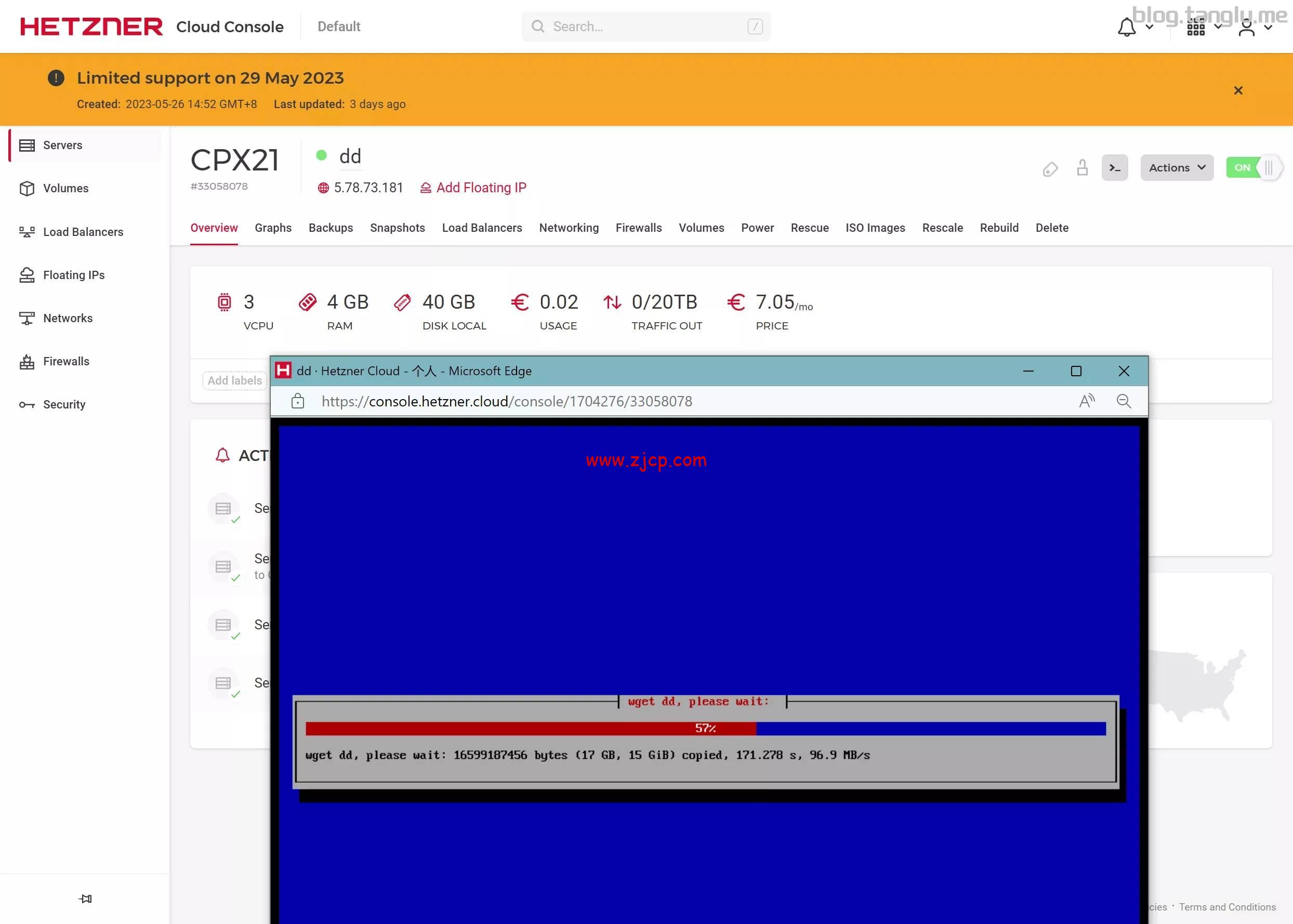1293x924 pixels.
Task: Open the Firewalls sidebar section
Action: [x=65, y=361]
